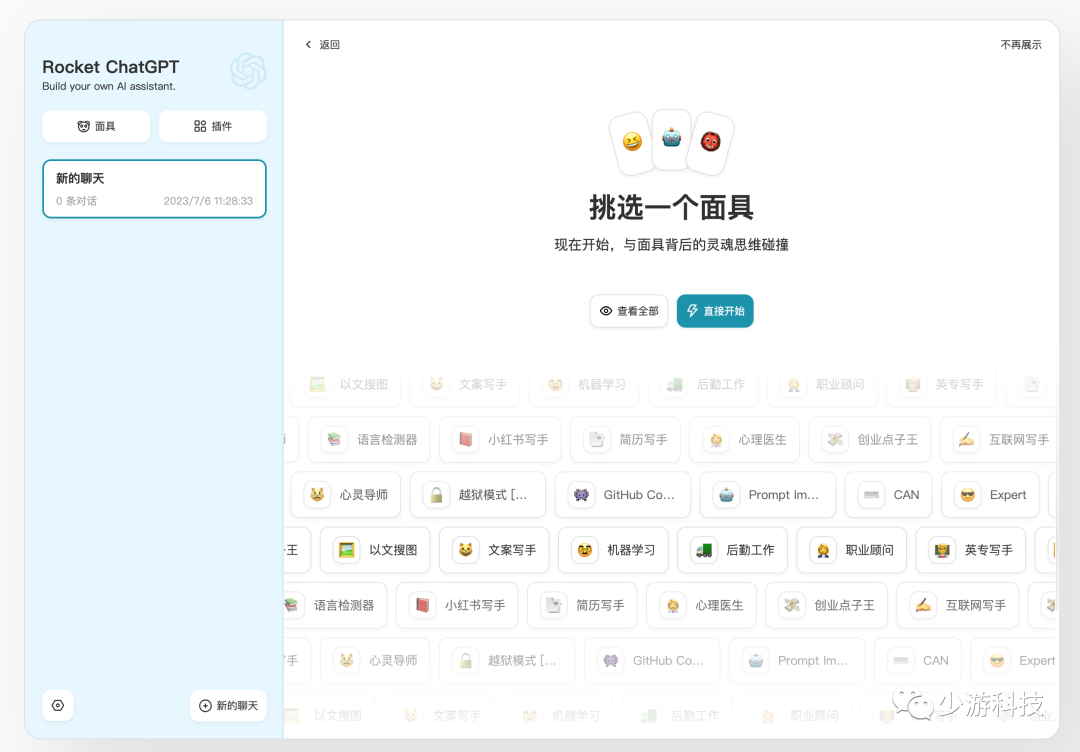1080x752 pixels.
Task: Choose the fully opaque 职业顾问 mask card
Action: [852, 550]
